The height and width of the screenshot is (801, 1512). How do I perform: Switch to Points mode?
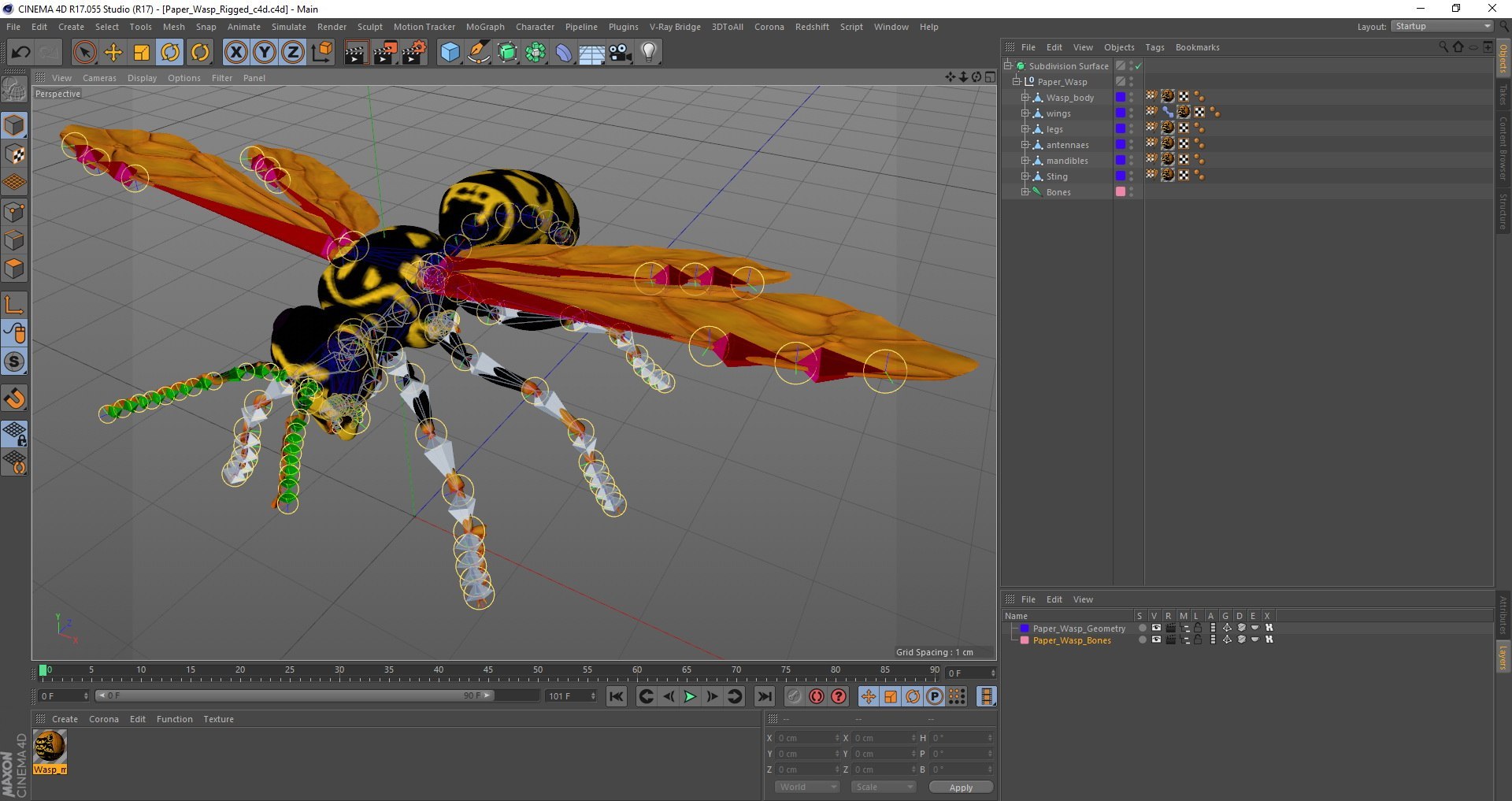(14, 212)
